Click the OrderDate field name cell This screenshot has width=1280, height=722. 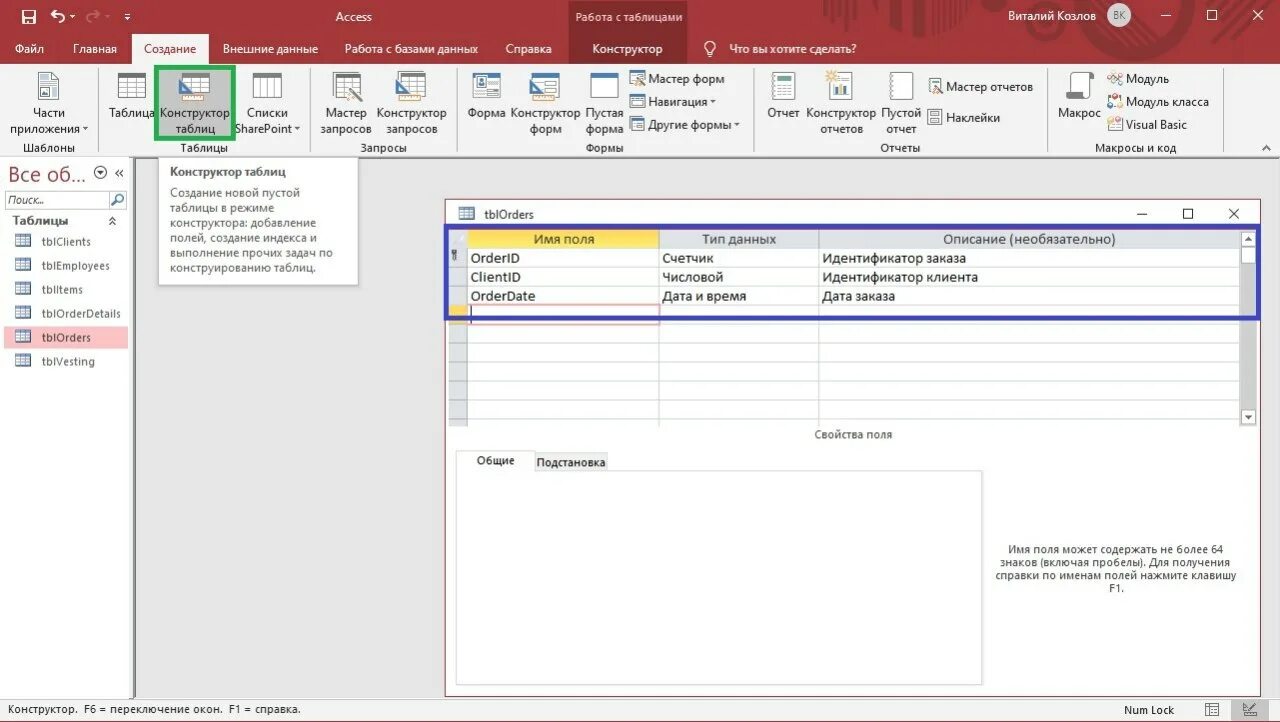coord(563,296)
